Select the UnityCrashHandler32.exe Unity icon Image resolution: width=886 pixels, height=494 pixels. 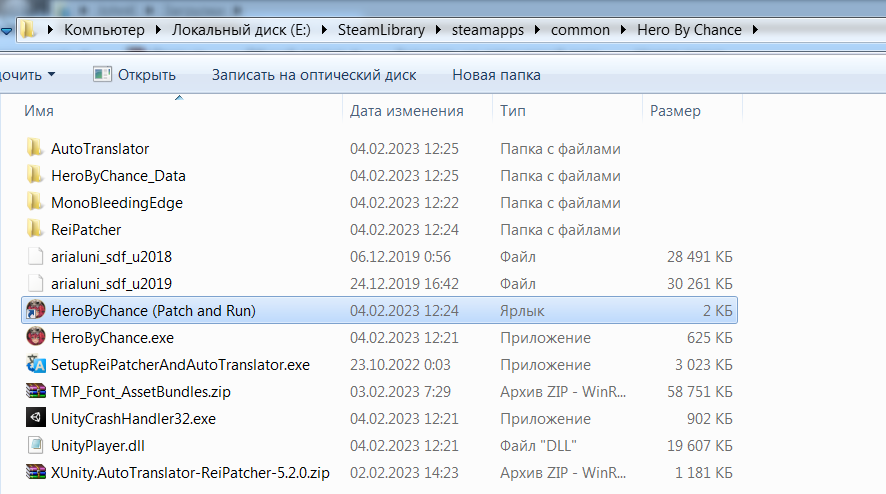click(35, 419)
